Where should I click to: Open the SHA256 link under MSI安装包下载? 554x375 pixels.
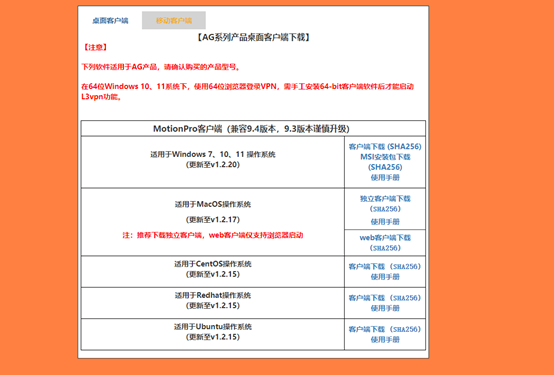tap(385, 167)
